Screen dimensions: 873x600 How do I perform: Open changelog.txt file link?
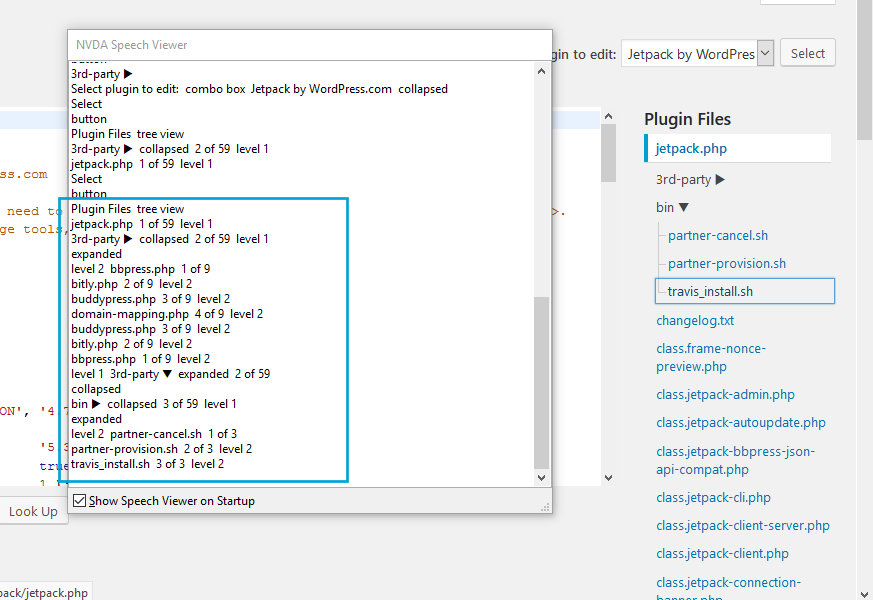(x=695, y=321)
